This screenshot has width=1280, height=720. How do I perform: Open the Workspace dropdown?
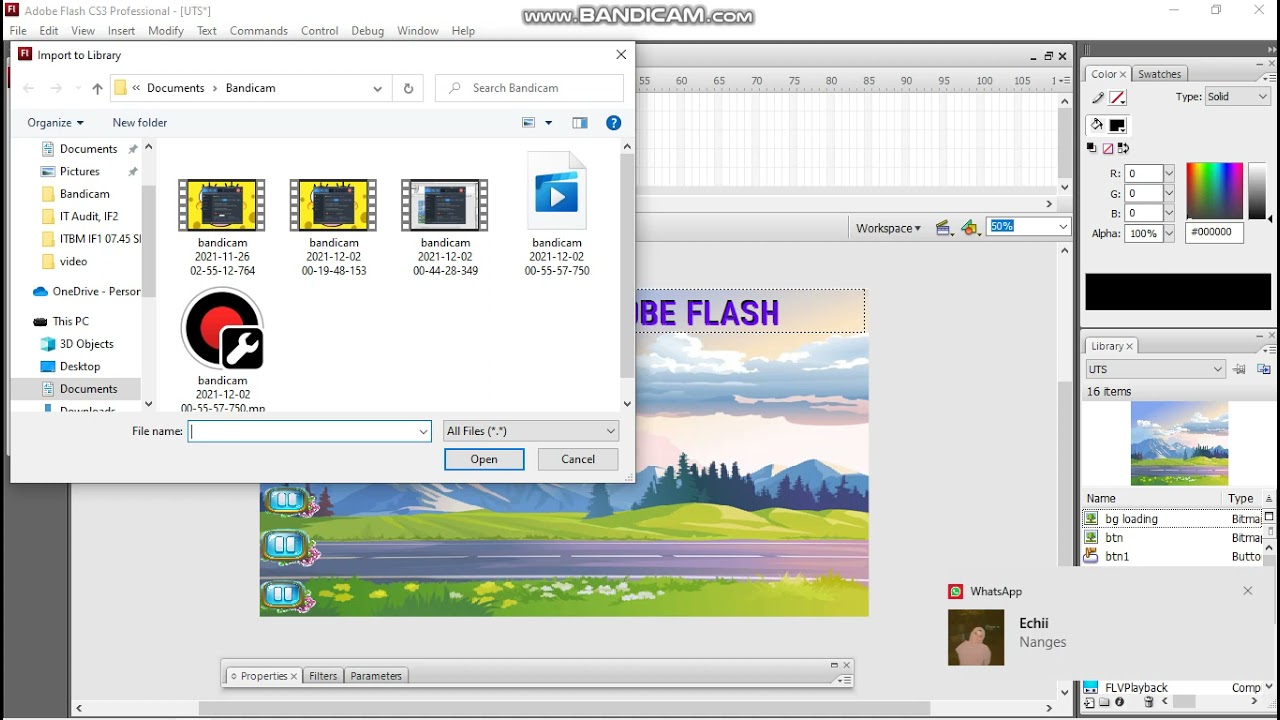tap(888, 228)
